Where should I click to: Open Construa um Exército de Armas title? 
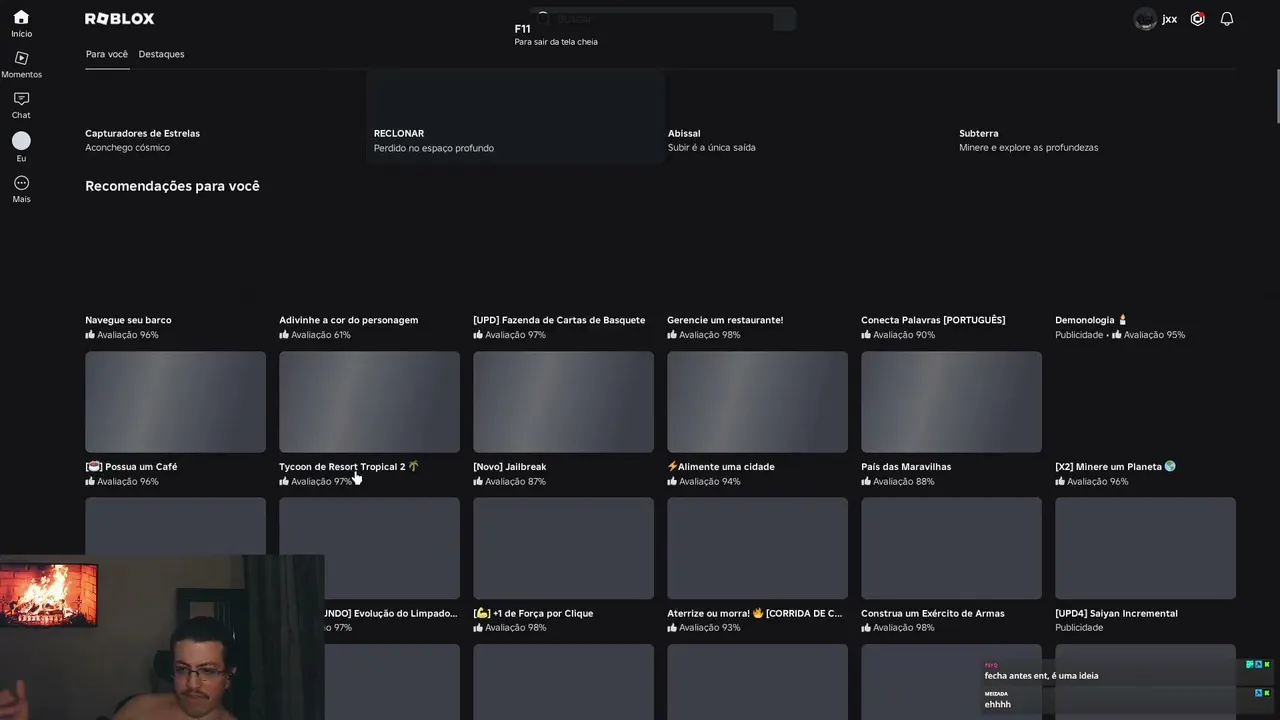933,614
